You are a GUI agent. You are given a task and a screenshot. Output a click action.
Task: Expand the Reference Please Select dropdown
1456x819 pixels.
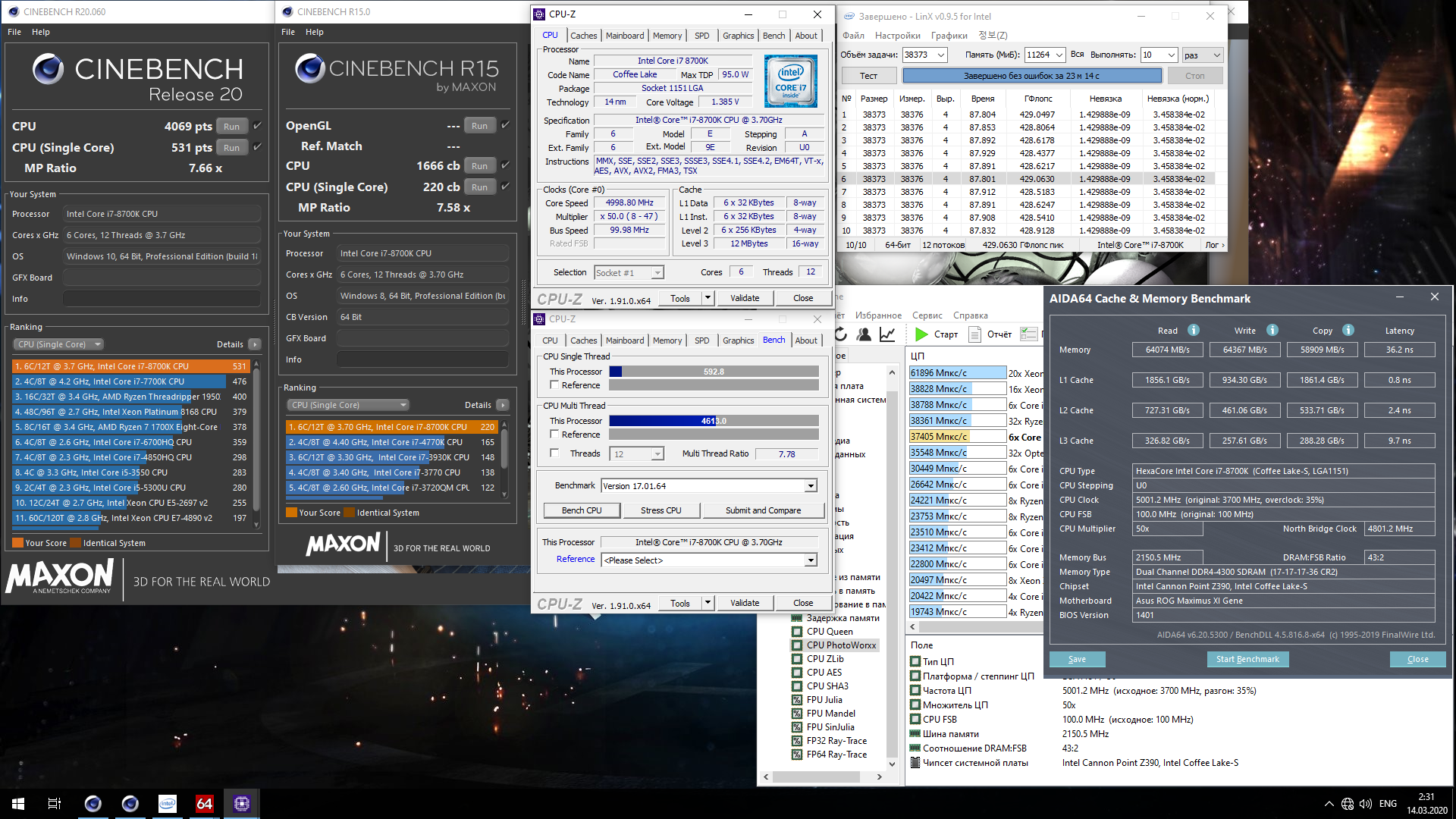coord(811,560)
